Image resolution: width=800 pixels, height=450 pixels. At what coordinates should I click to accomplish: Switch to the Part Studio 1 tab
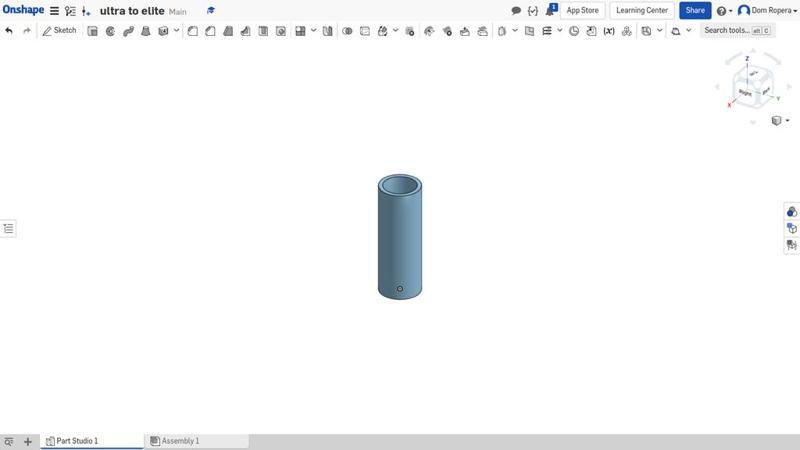click(92, 441)
